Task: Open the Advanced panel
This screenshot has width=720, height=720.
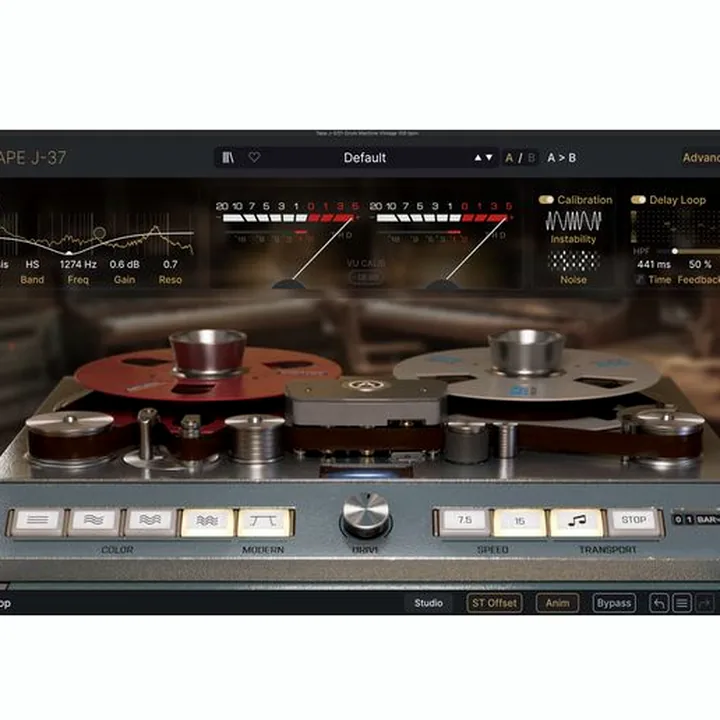Action: tap(701, 158)
